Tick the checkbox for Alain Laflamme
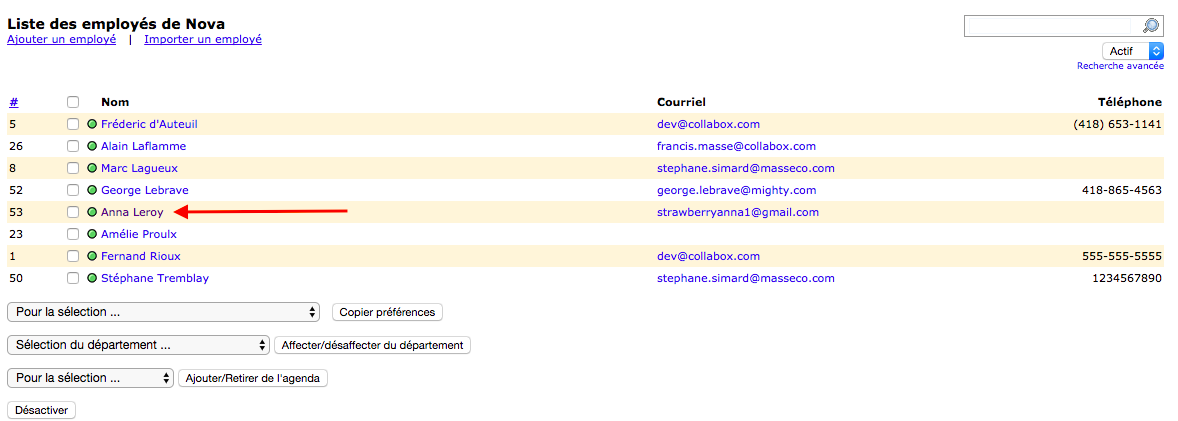Viewport: 1178px width, 421px height. (x=73, y=146)
